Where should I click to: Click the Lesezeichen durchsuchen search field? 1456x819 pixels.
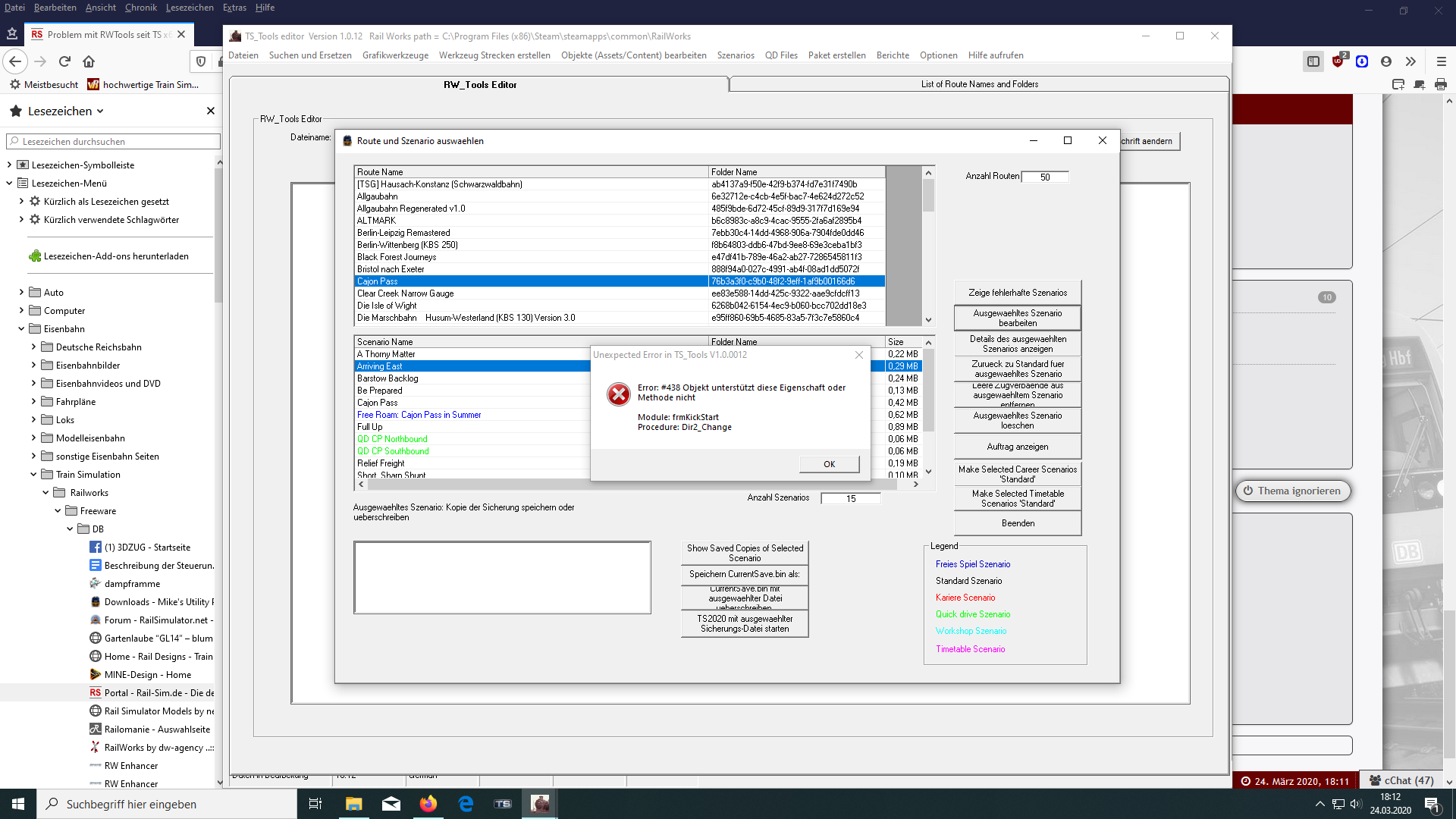coord(114,142)
